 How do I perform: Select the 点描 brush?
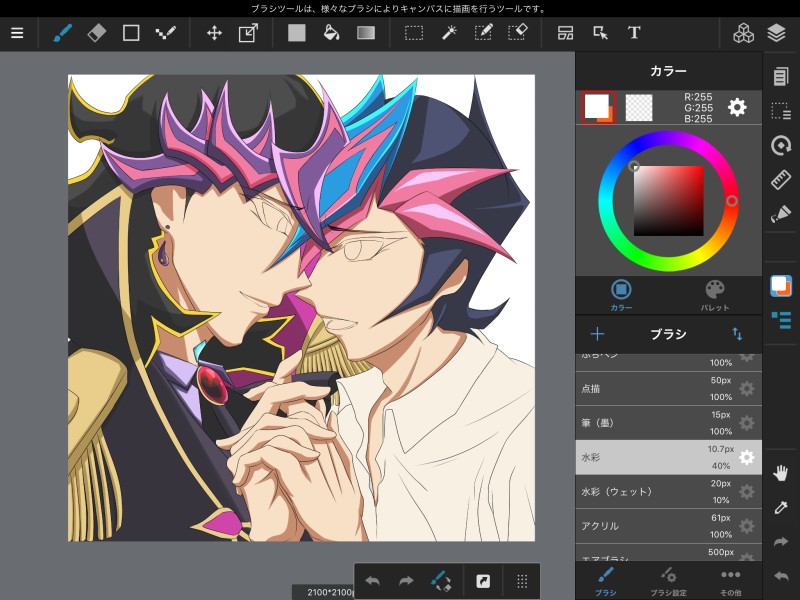coord(668,389)
